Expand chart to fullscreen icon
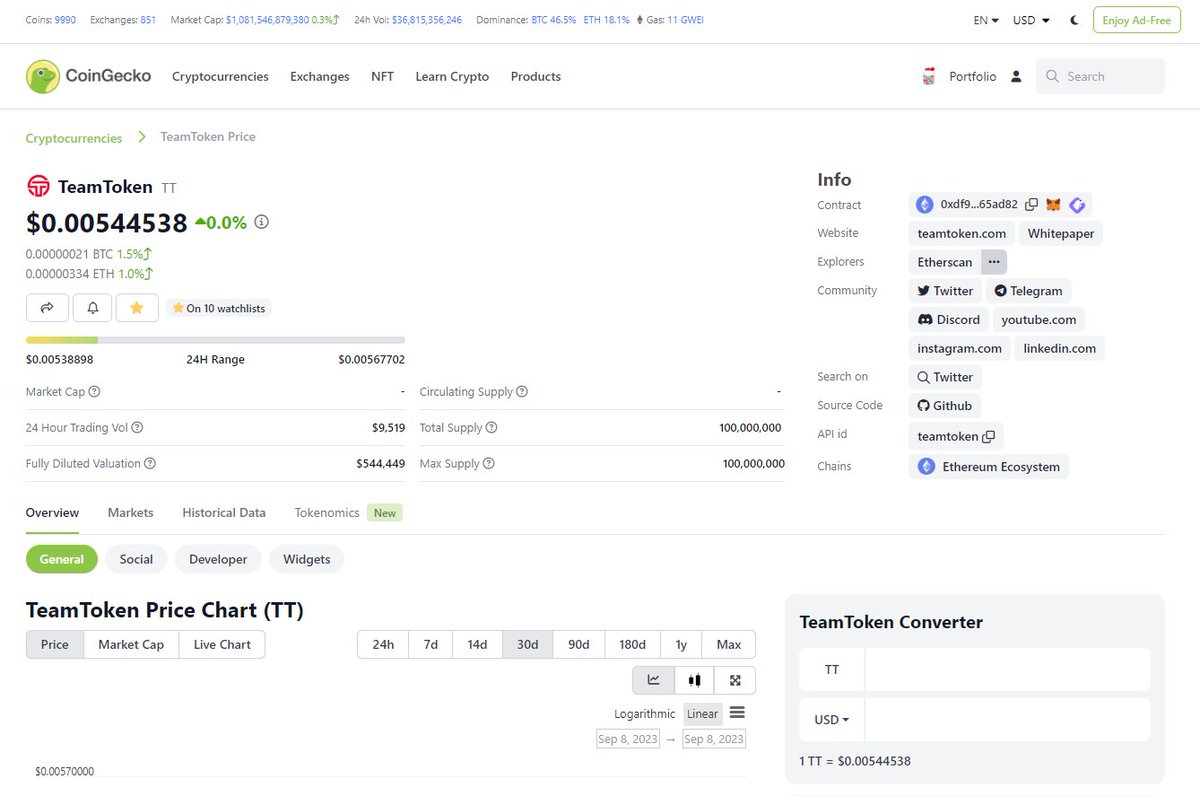Screen dimensions: 1200x796 735,680
